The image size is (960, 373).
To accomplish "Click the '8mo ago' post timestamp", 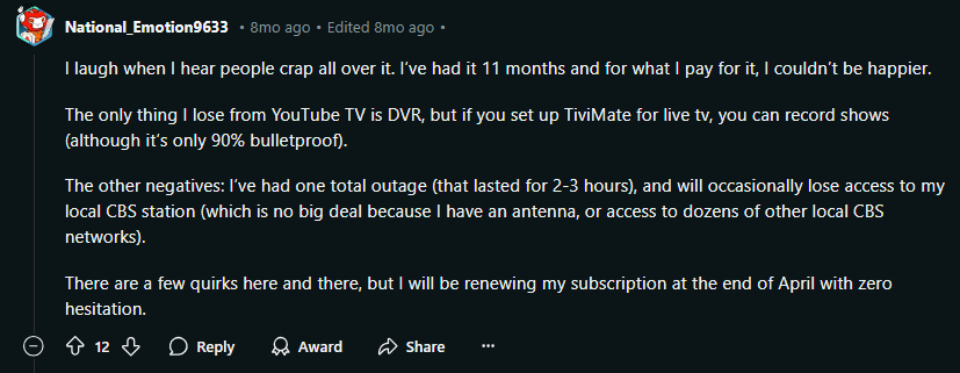I will (x=280, y=28).
